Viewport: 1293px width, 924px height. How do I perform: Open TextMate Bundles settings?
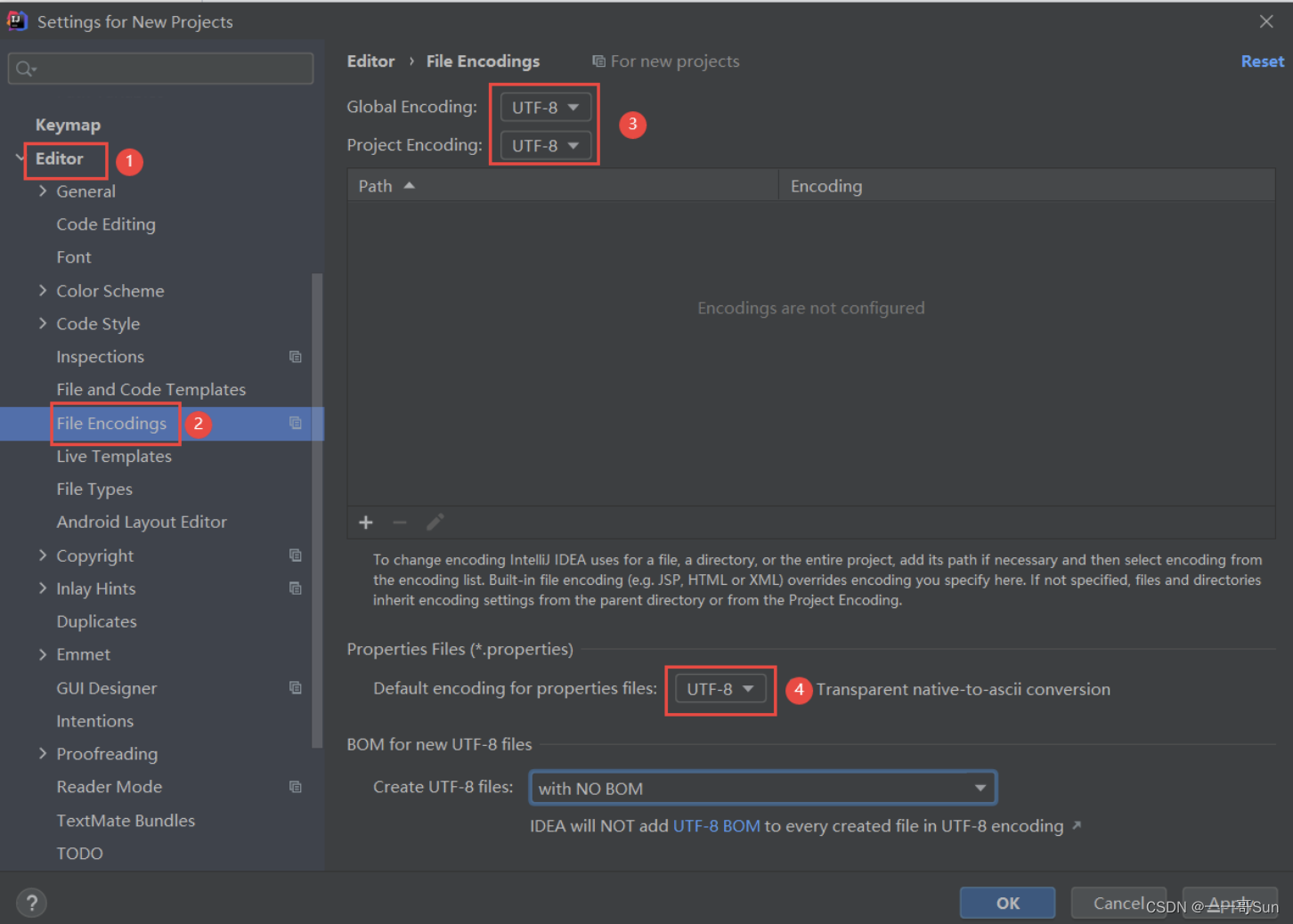pos(126,821)
